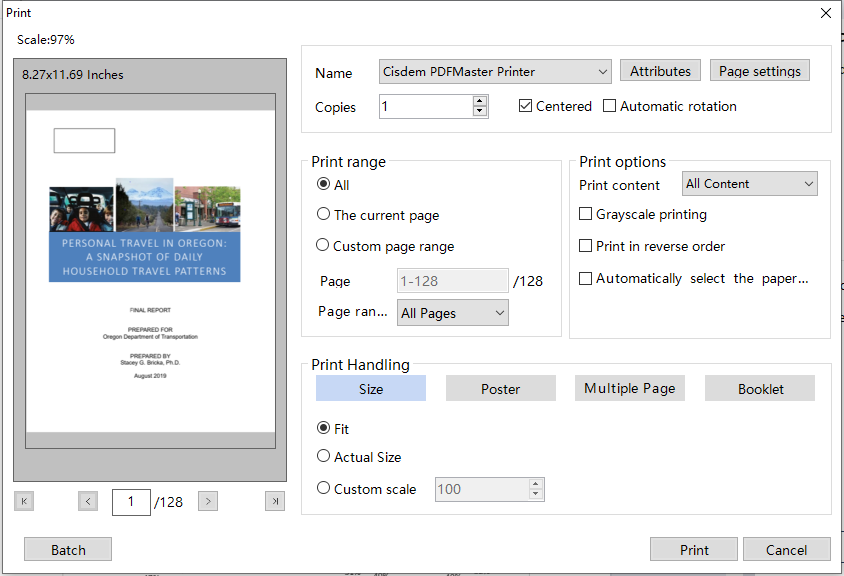Open Page settings
Viewport: 844px width, 576px height.
pyautogui.click(x=760, y=71)
